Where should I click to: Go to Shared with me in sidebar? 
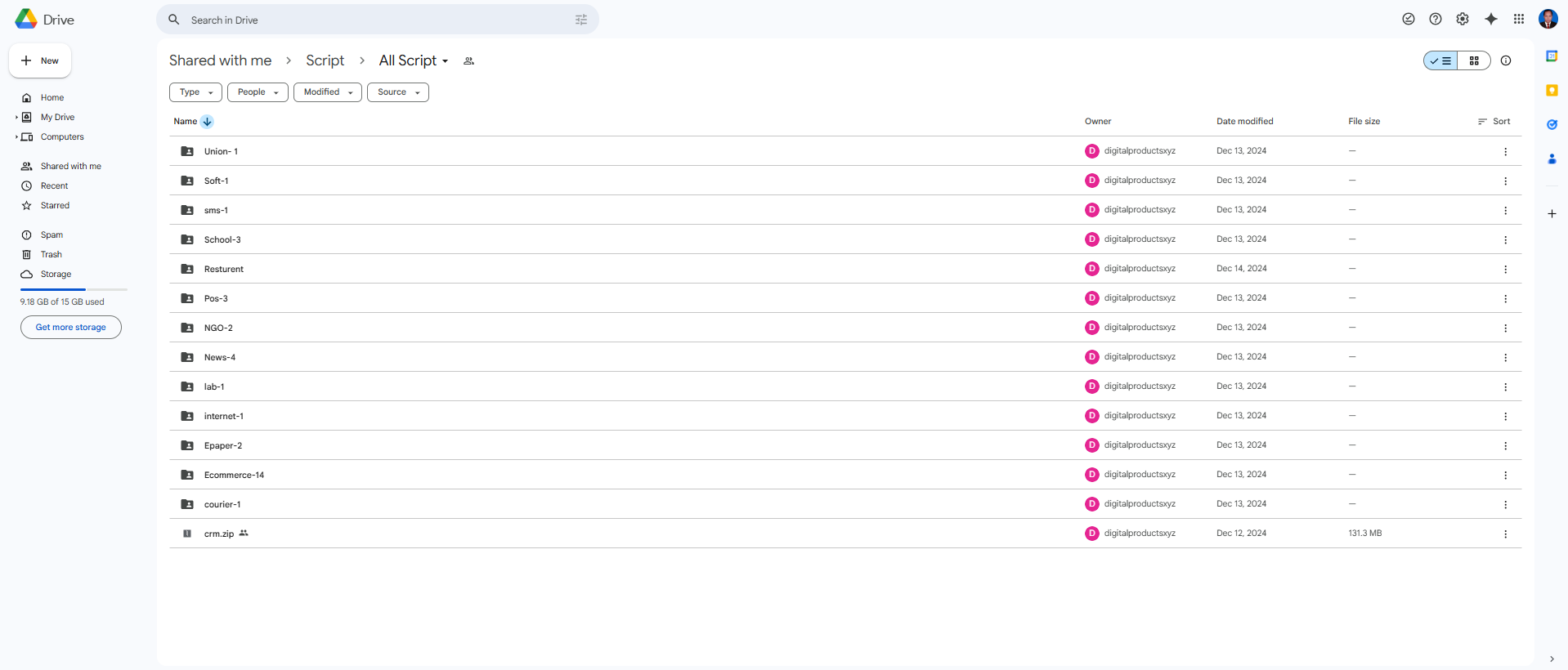pyautogui.click(x=70, y=166)
